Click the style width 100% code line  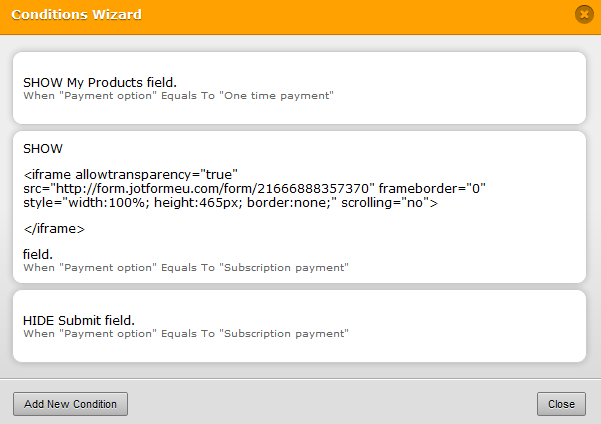pyautogui.click(x=227, y=202)
